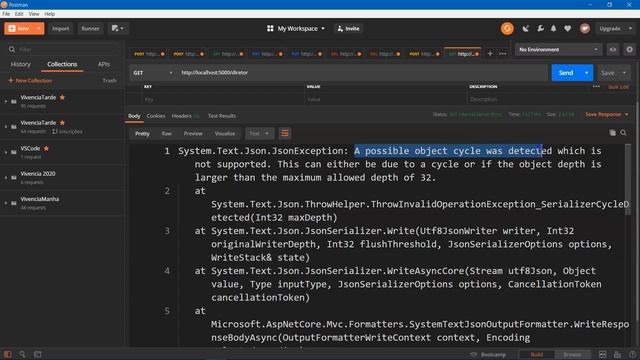The height and width of the screenshot is (360, 640).
Task: Open the Test Results tab
Action: 222,116
